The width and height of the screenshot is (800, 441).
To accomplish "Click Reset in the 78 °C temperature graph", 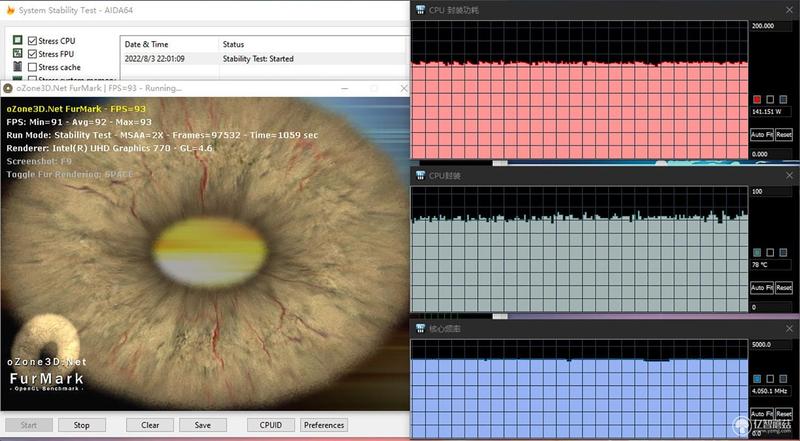I will [x=784, y=288].
